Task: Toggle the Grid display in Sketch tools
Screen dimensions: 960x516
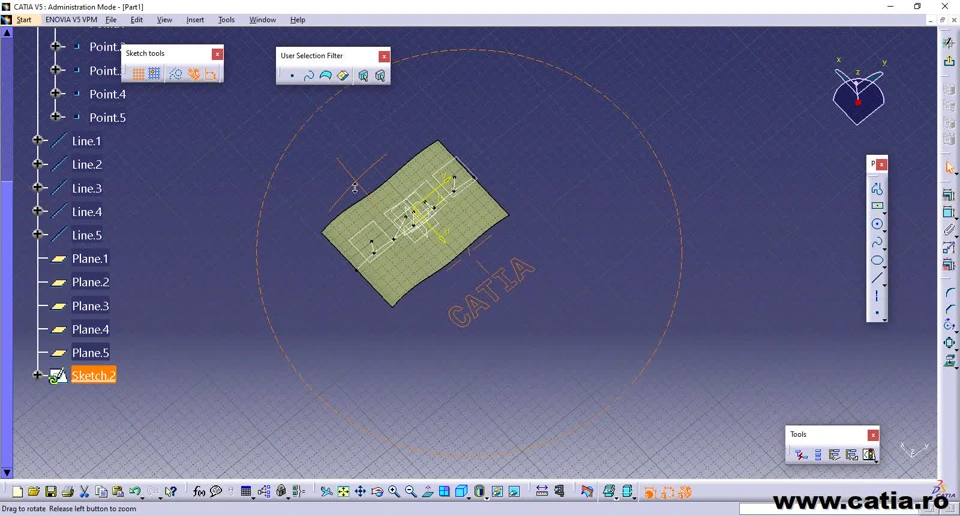Action: pyautogui.click(x=138, y=74)
